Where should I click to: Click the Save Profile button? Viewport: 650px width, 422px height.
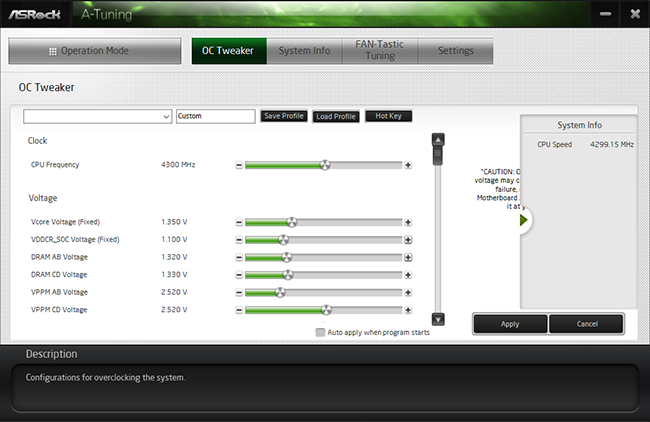pos(284,116)
